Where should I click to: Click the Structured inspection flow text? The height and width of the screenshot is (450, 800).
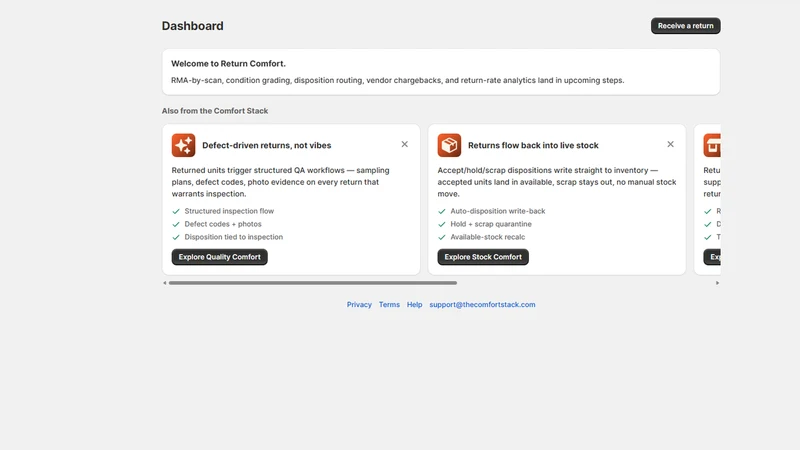point(229,211)
